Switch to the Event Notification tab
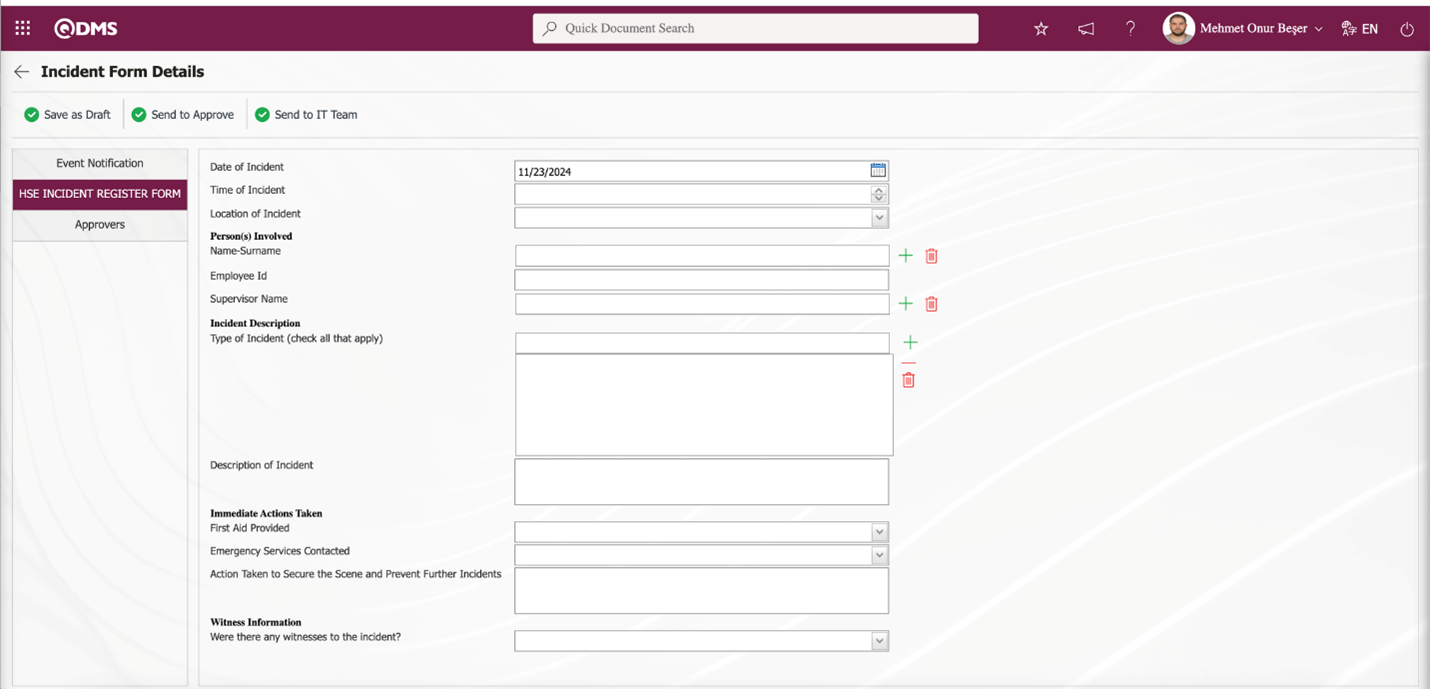This screenshot has height=689, width=1430. tap(100, 163)
